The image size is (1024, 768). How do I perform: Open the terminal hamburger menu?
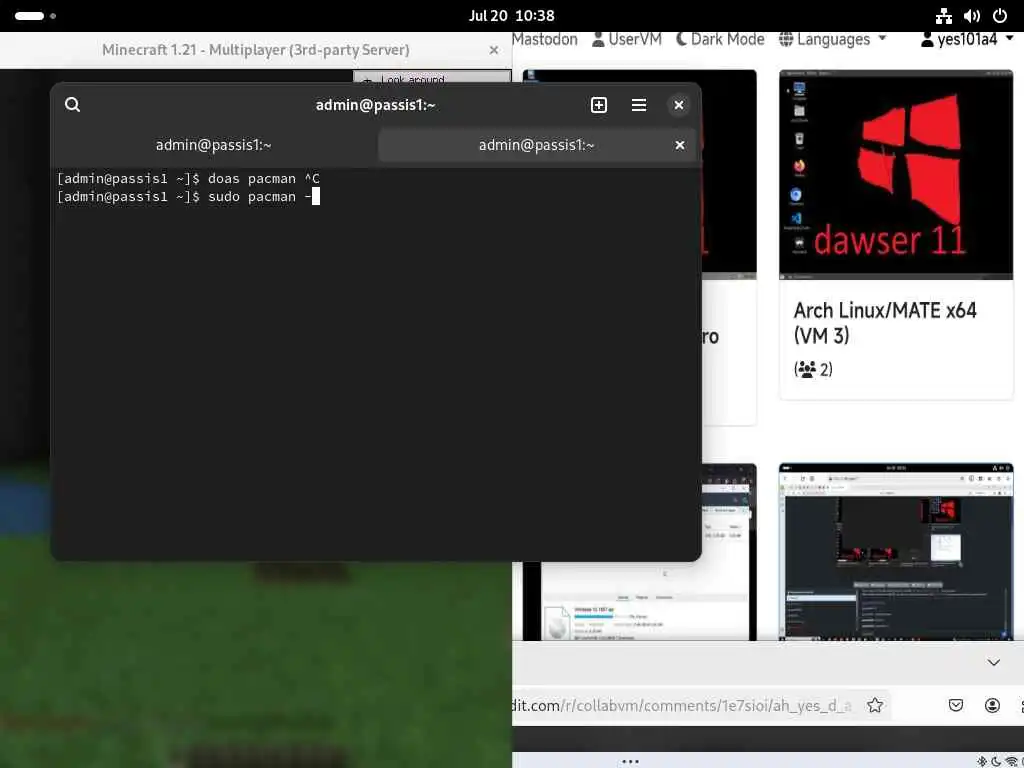coord(639,105)
